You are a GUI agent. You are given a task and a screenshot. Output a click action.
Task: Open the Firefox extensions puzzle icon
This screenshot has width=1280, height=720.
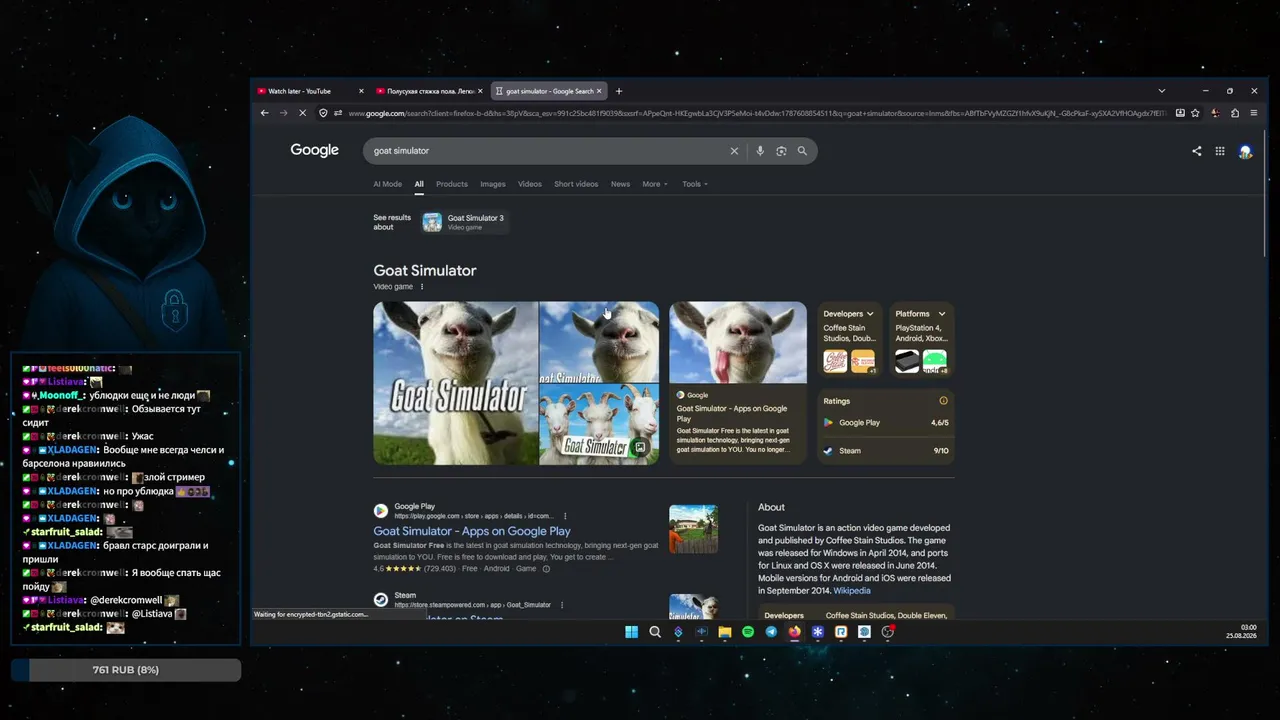click(x=1235, y=113)
